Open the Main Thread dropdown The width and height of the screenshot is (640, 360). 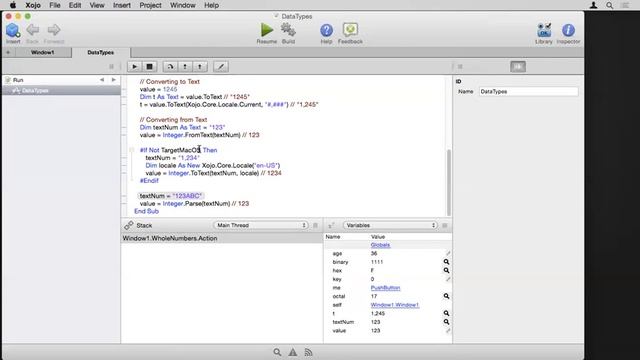260,225
